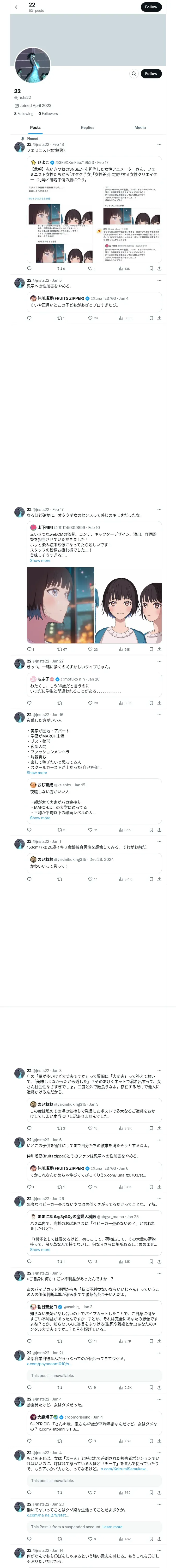Follow from the sticky header button
176x1568 pixels.
tap(151, 7)
